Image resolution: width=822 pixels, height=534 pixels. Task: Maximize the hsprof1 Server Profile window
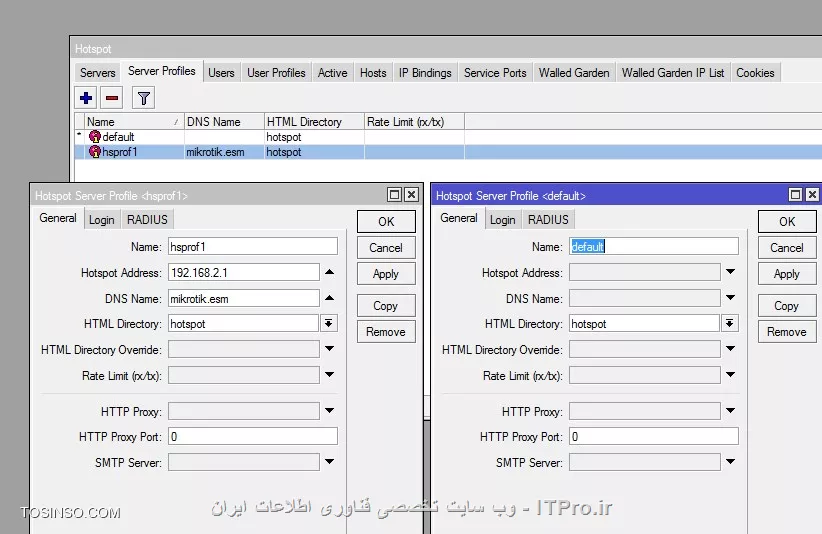coord(394,195)
